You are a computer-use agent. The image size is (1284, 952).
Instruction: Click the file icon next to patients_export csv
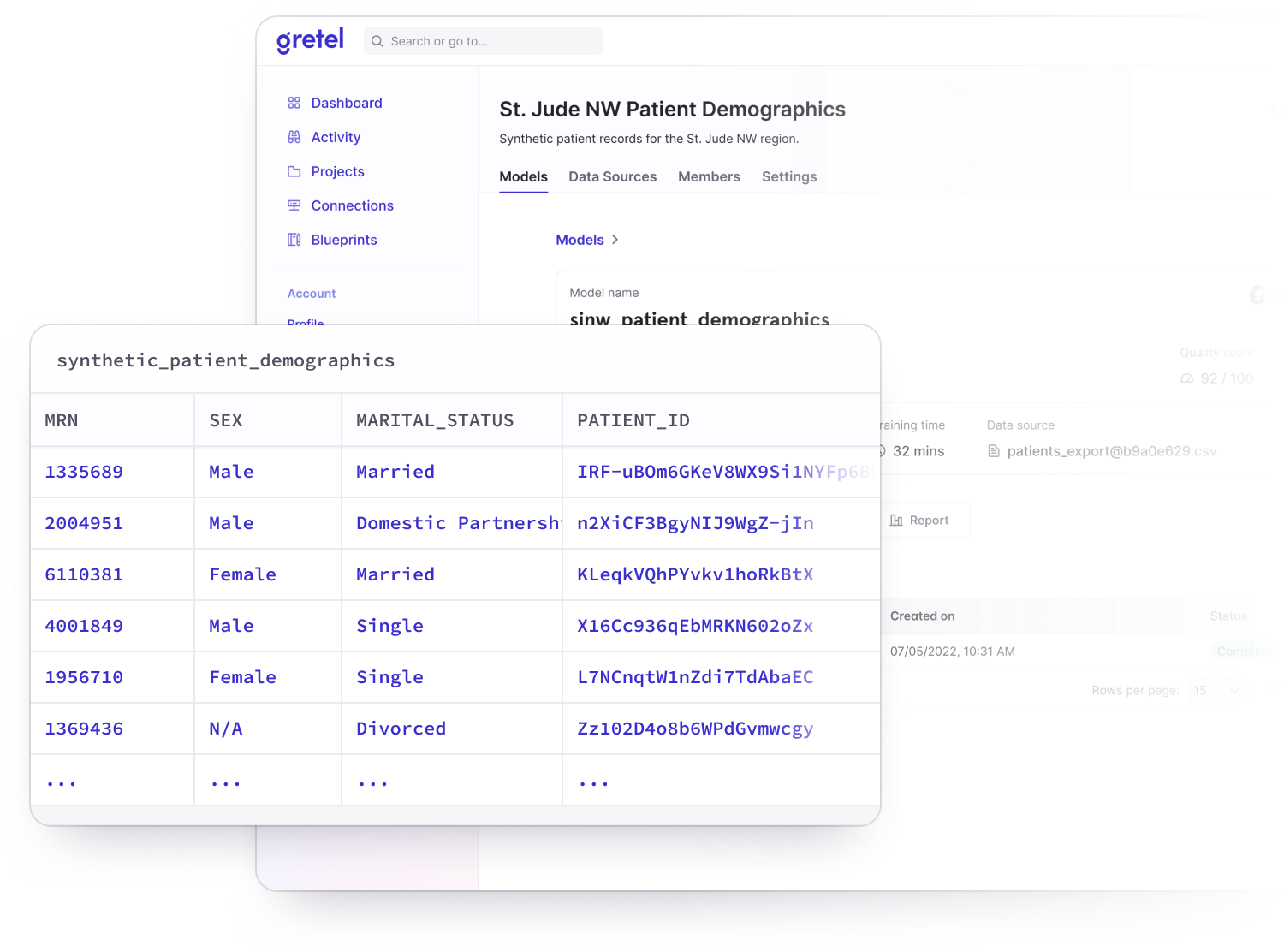[x=994, y=450]
